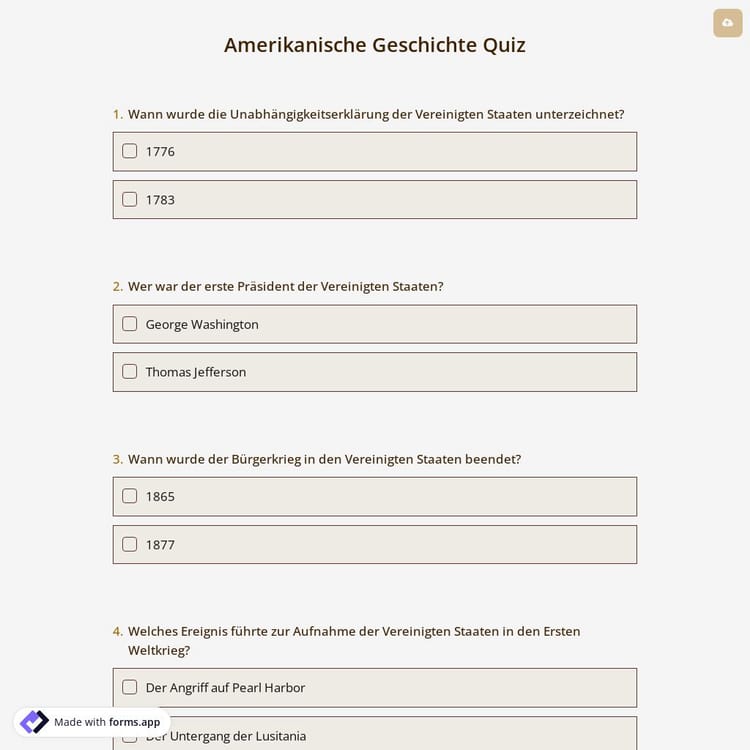Click question number 1 marker
750x750 pixels.
[x=117, y=114]
